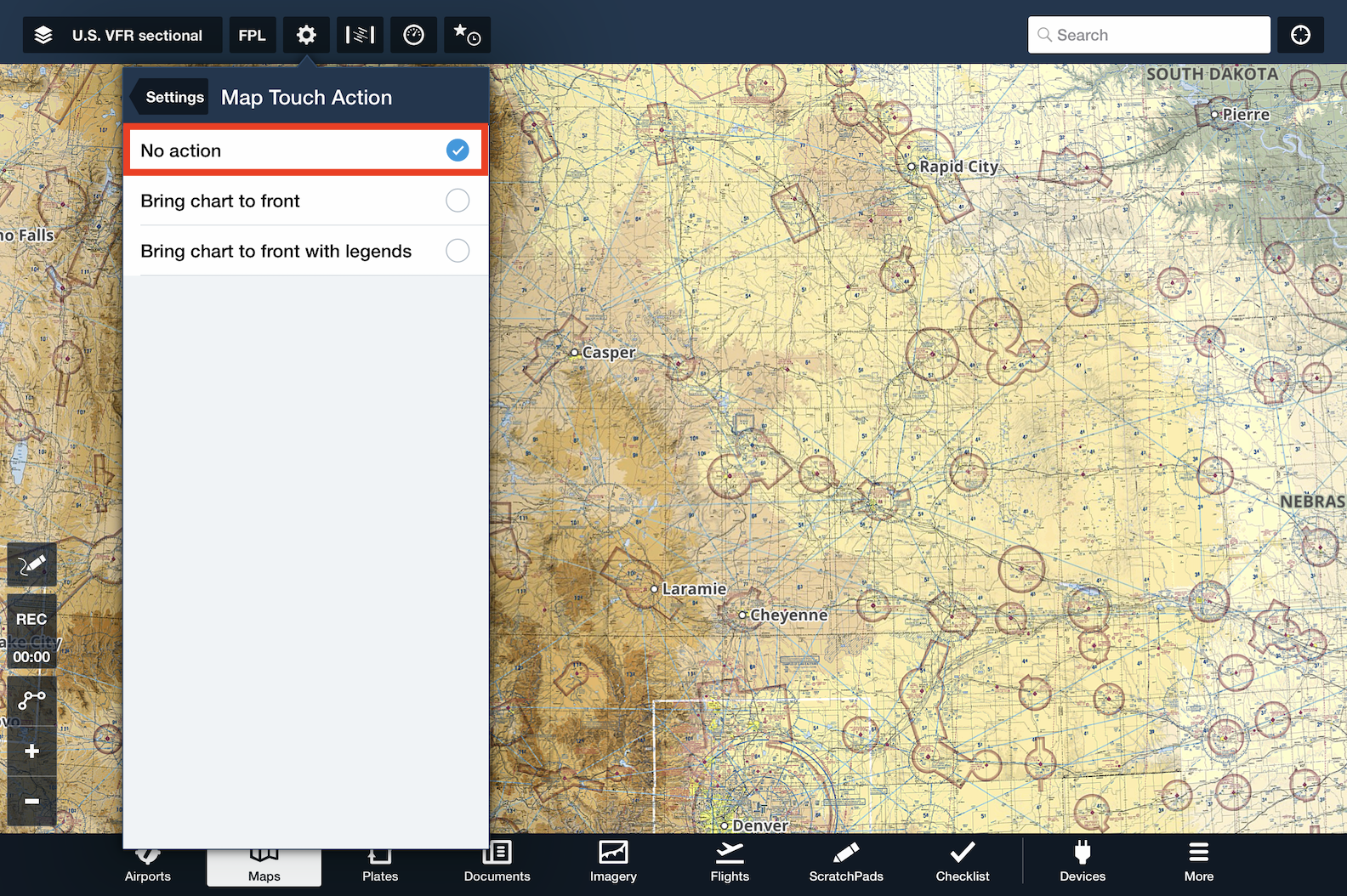1347x896 pixels.
Task: Center map on current location crosshair
Action: tap(1300, 35)
